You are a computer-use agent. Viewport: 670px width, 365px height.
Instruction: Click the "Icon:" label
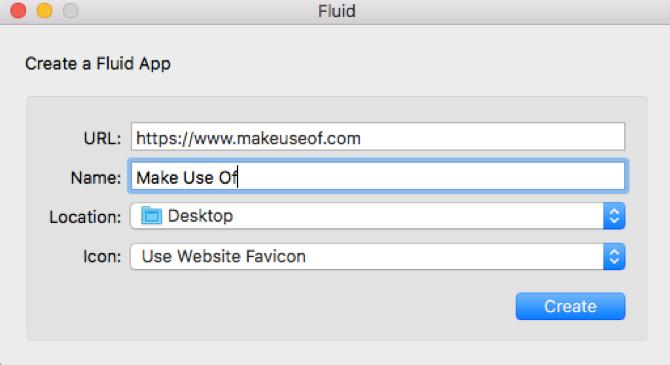tap(102, 256)
